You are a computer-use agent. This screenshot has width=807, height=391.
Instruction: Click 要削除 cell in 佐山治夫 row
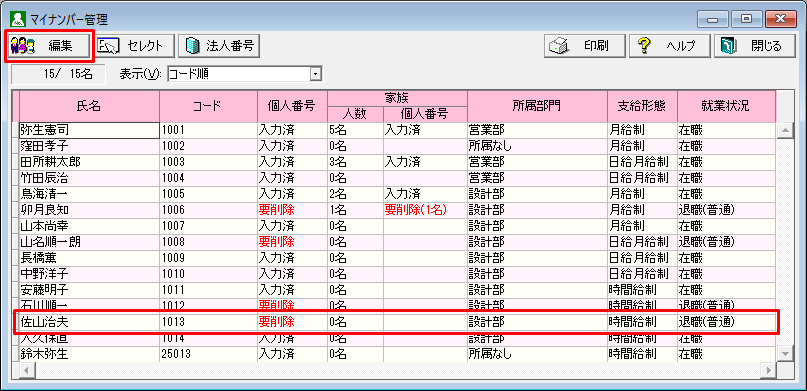click(292, 323)
